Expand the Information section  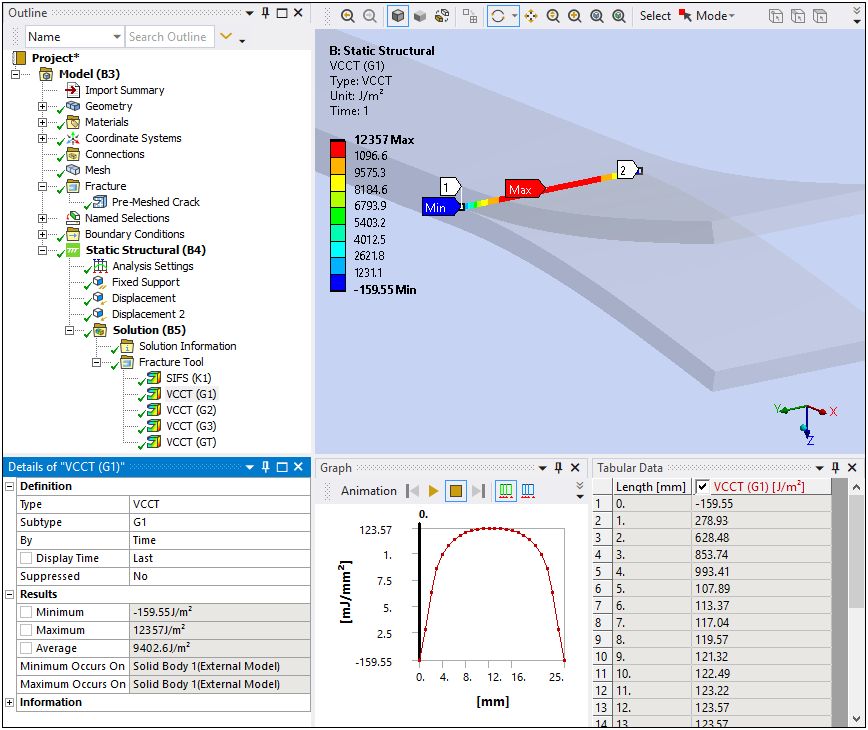coord(10,702)
